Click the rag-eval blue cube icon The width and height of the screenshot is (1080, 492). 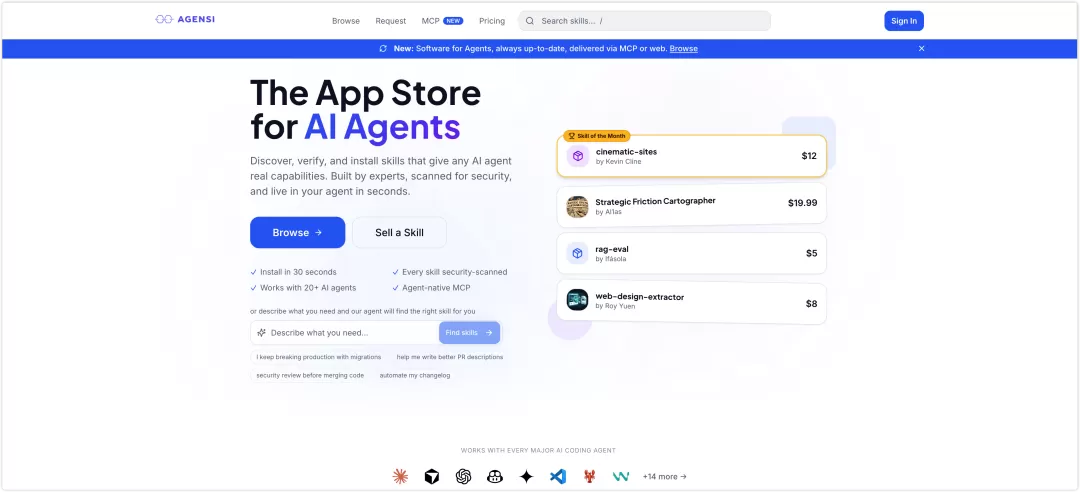577,253
